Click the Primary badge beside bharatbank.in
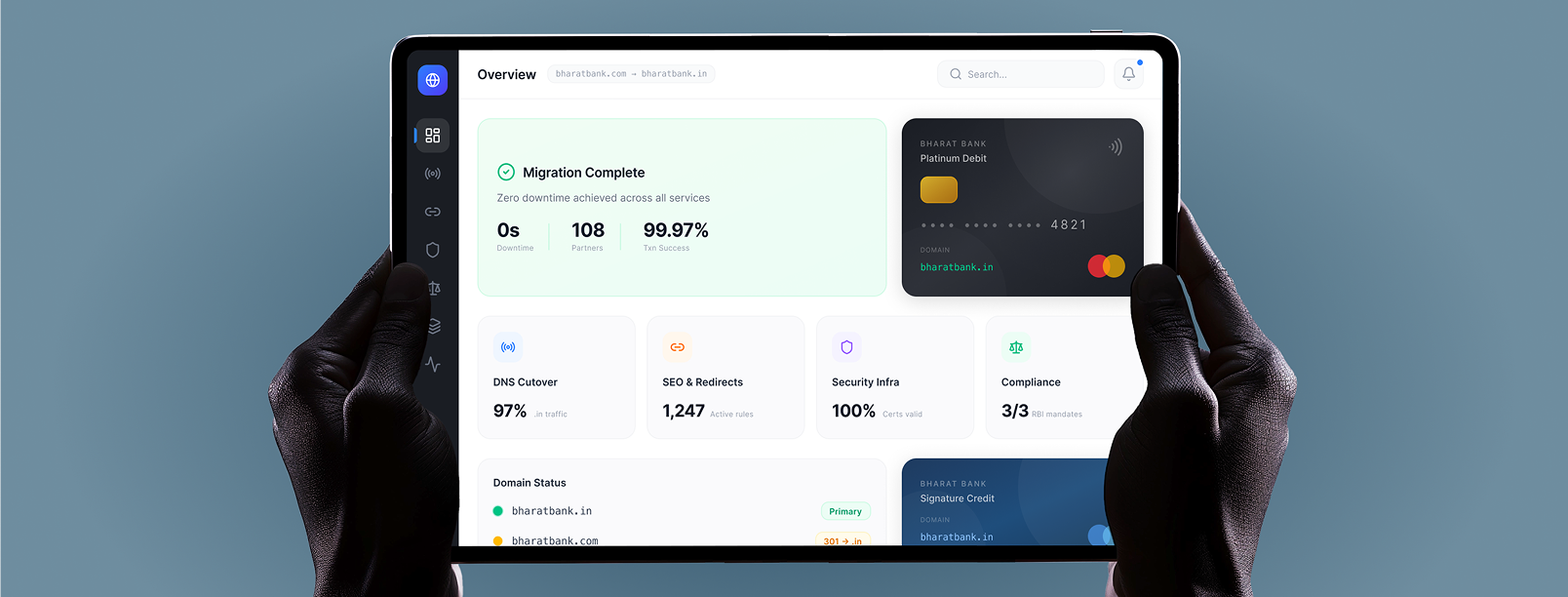The image size is (1568, 597). coord(844,511)
